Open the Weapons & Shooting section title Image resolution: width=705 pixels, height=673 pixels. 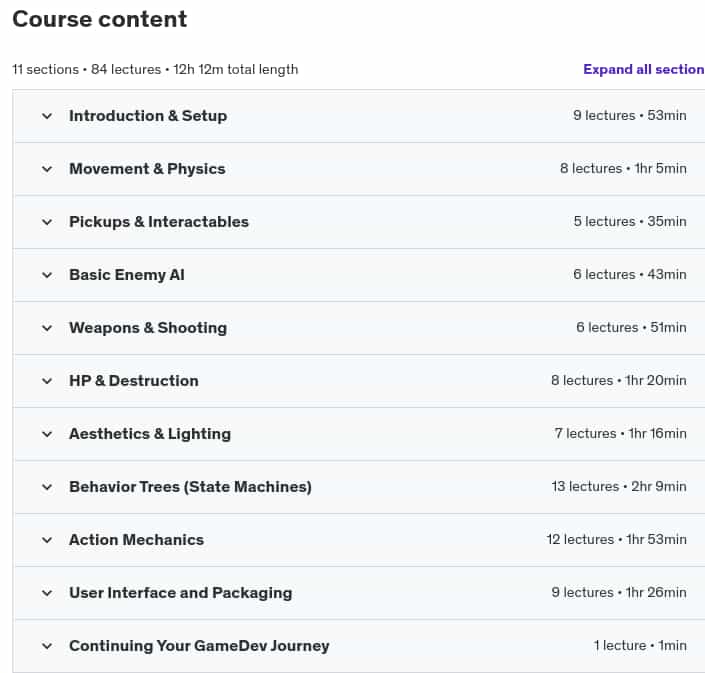pos(148,328)
